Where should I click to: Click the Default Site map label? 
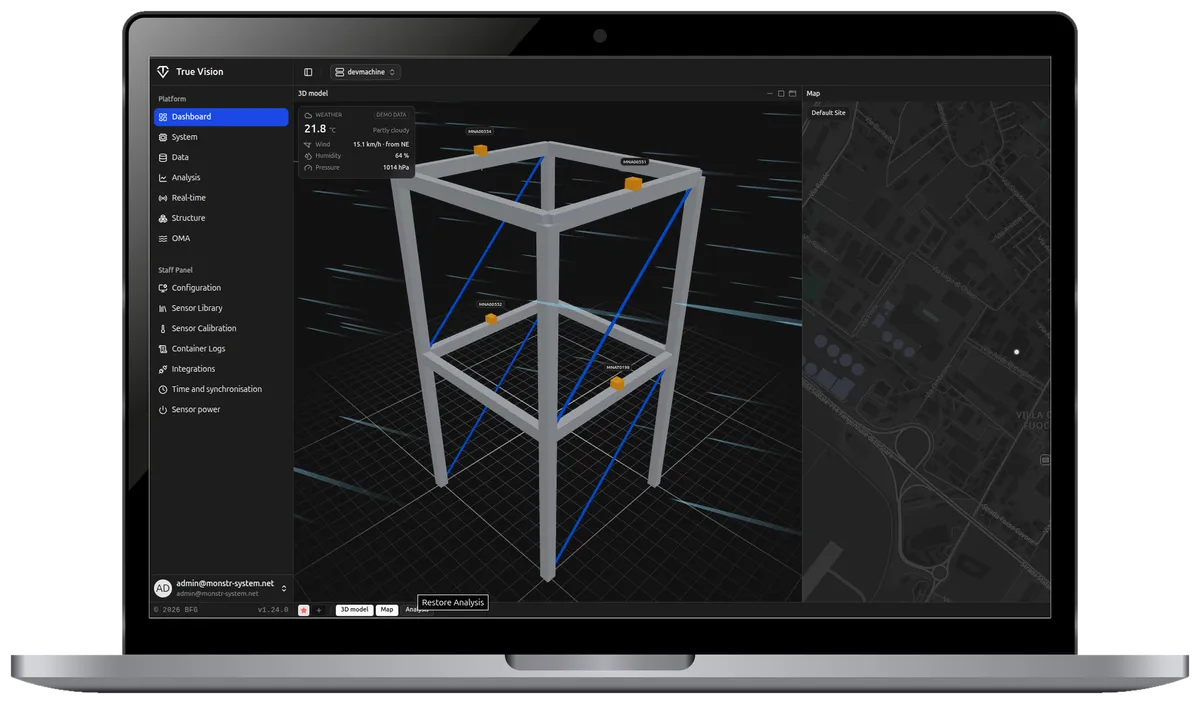click(x=828, y=113)
